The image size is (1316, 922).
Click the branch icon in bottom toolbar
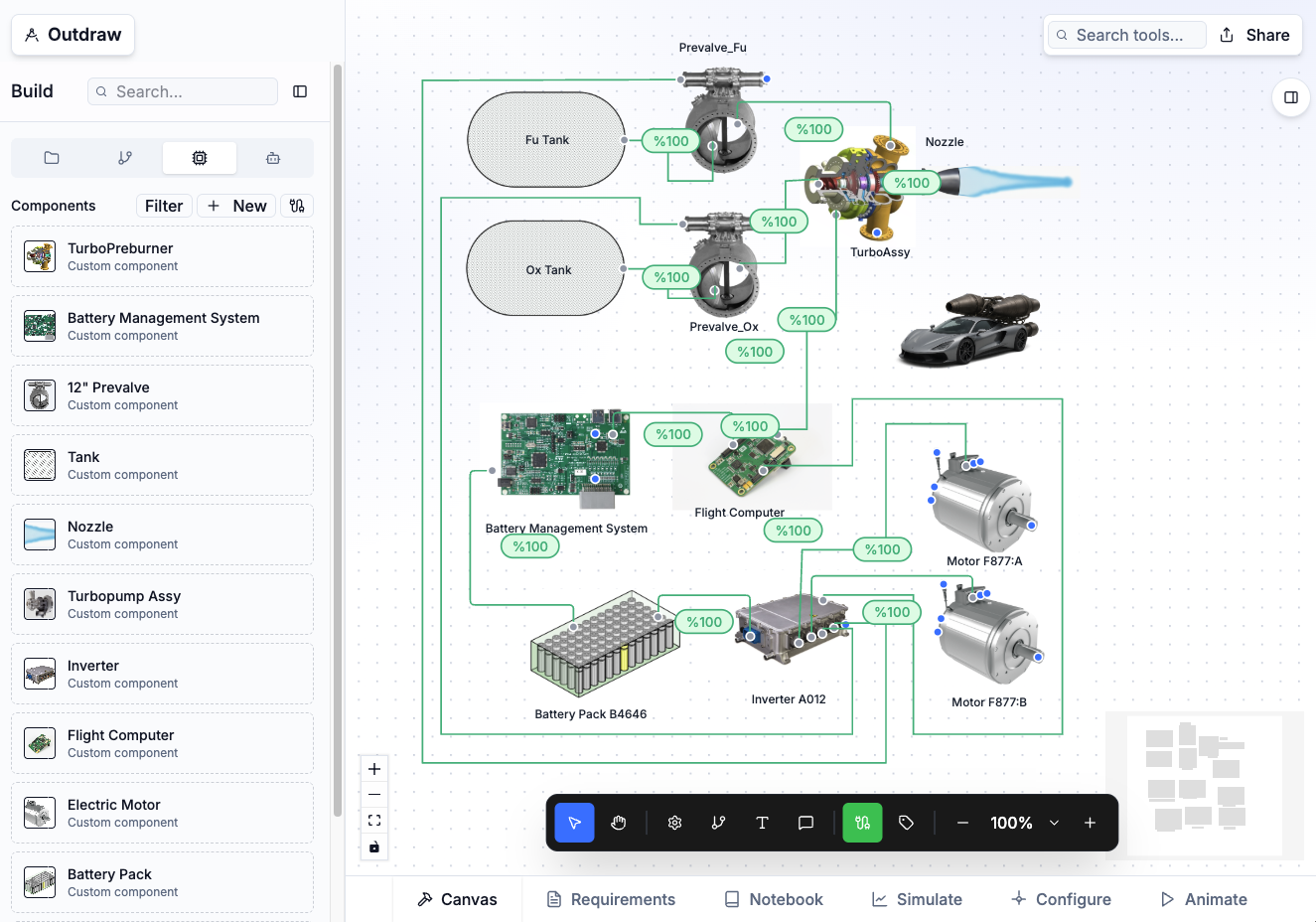pyautogui.click(x=718, y=823)
